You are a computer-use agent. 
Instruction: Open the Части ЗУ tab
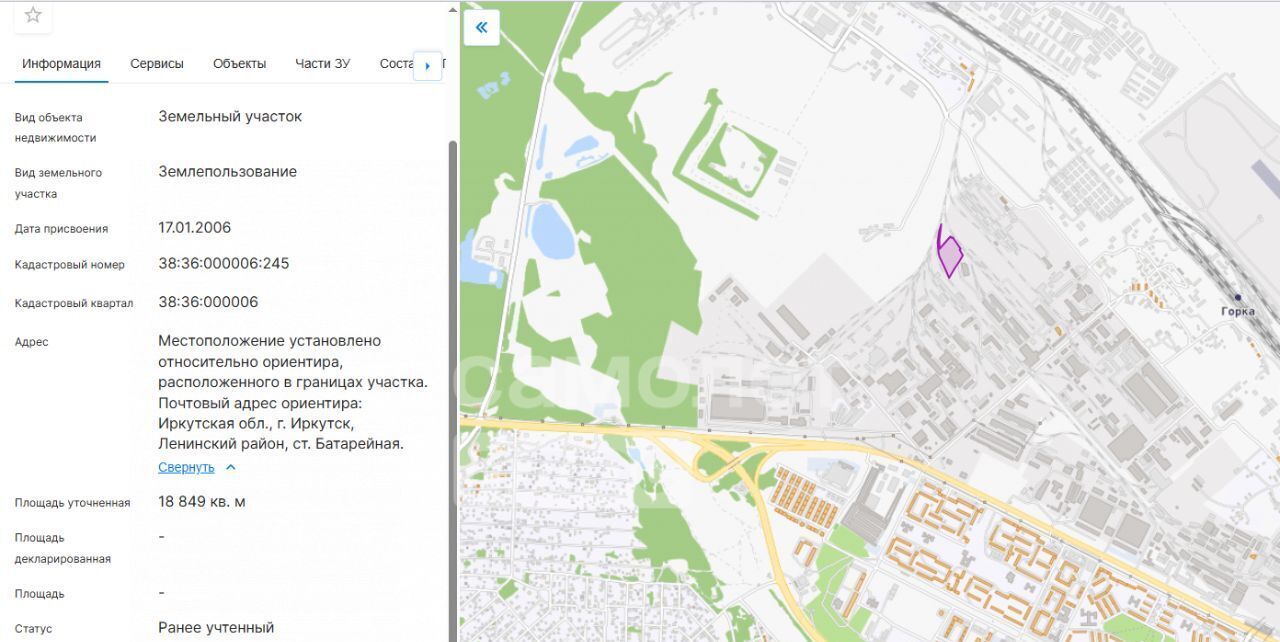(322, 64)
